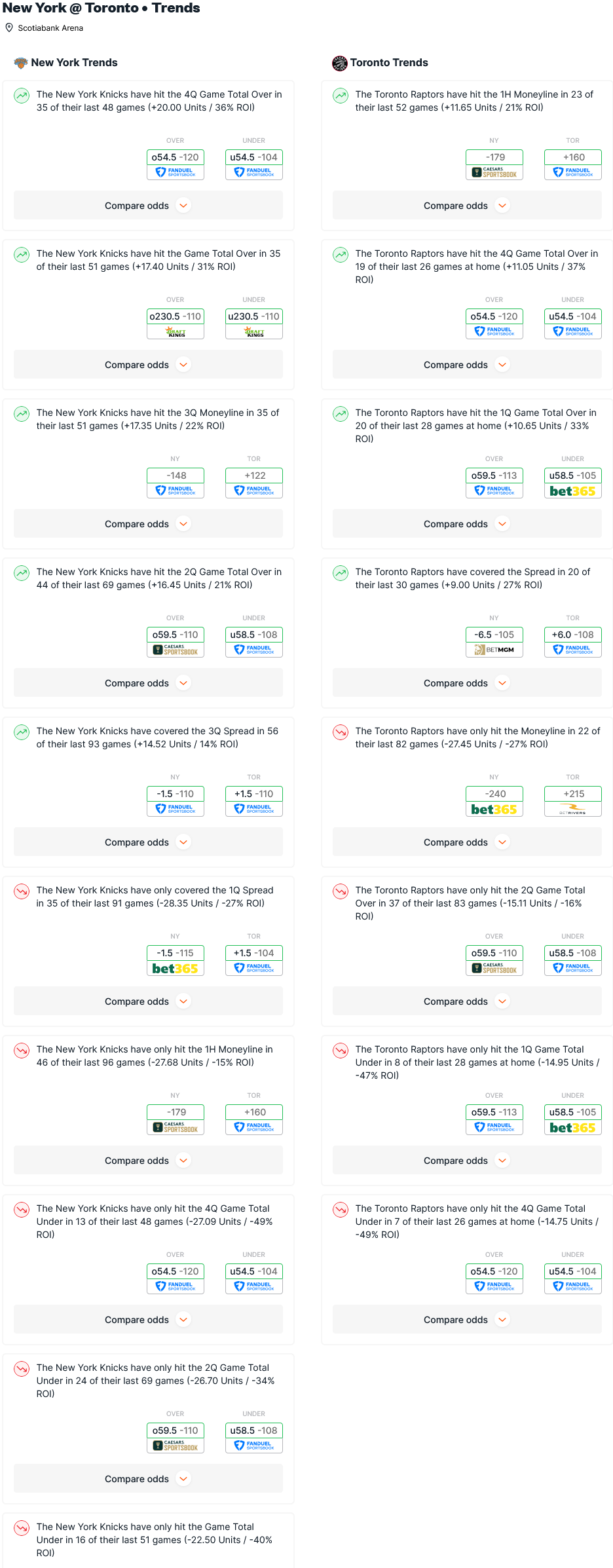The width and height of the screenshot is (613, 1568).
Task: Click the New York Trends heading
Action: (x=75, y=63)
